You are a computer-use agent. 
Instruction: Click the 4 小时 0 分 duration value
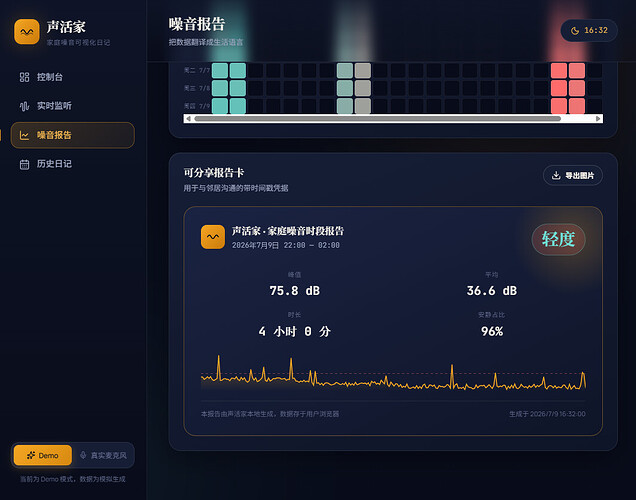(294, 331)
